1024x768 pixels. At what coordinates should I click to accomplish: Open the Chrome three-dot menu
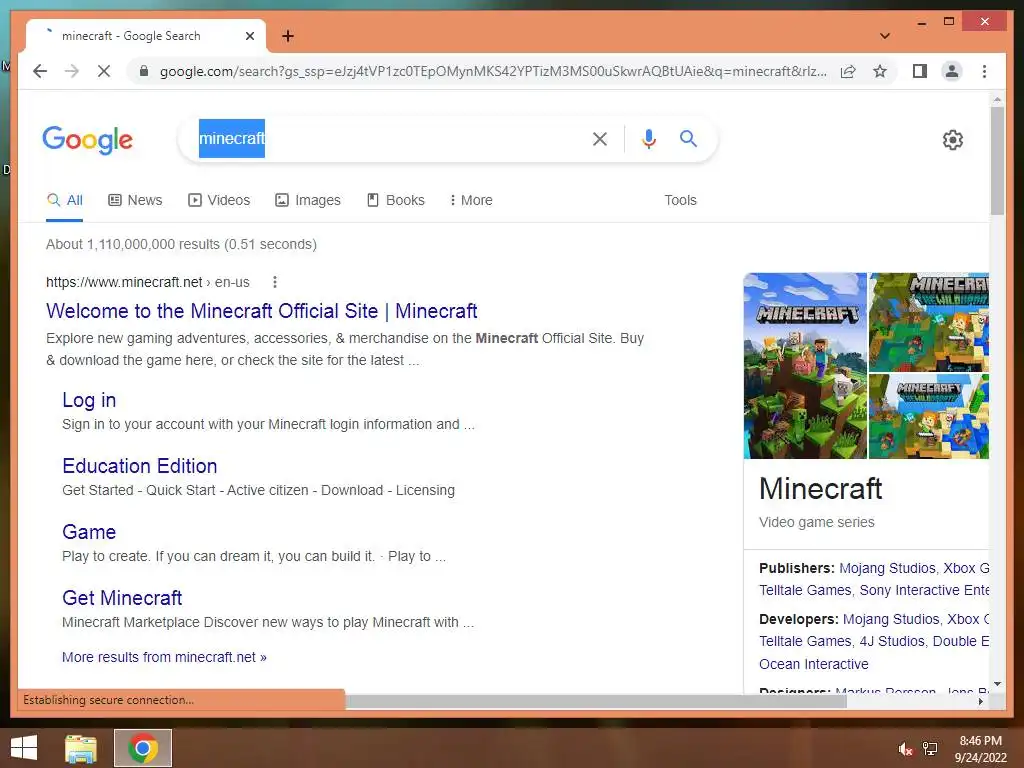point(984,71)
